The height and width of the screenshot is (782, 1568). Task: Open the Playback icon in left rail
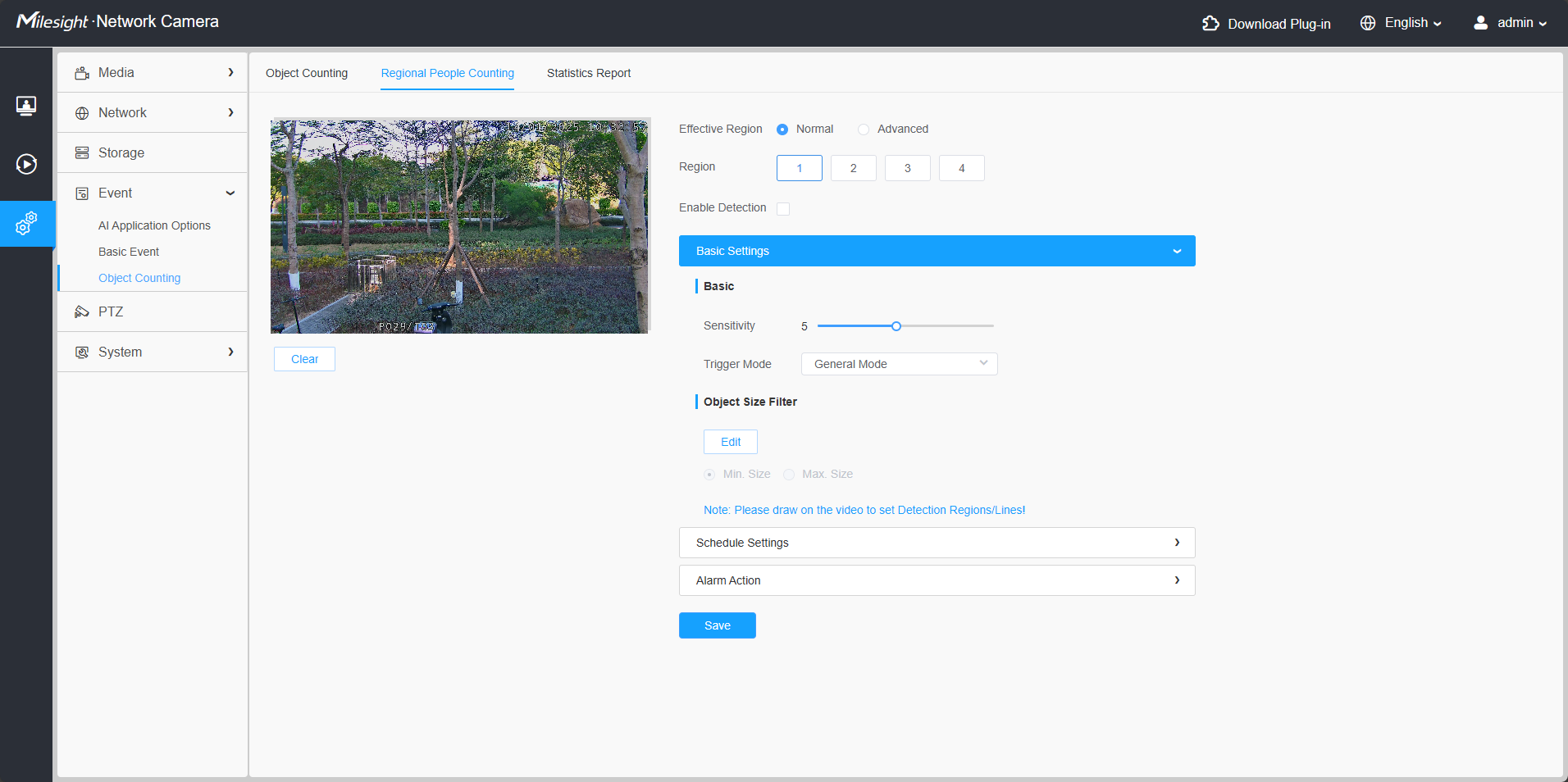[x=26, y=164]
